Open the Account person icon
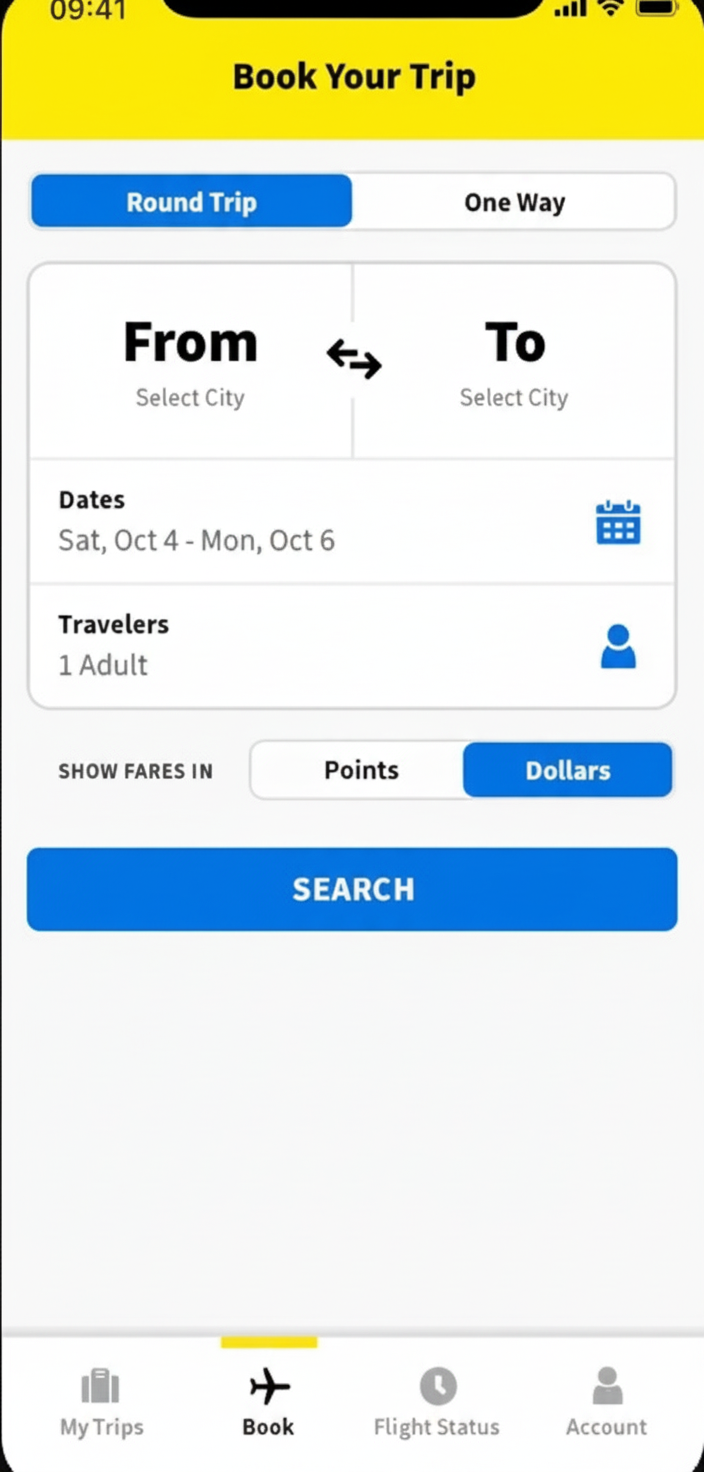The height and width of the screenshot is (1472, 704). 606,1385
